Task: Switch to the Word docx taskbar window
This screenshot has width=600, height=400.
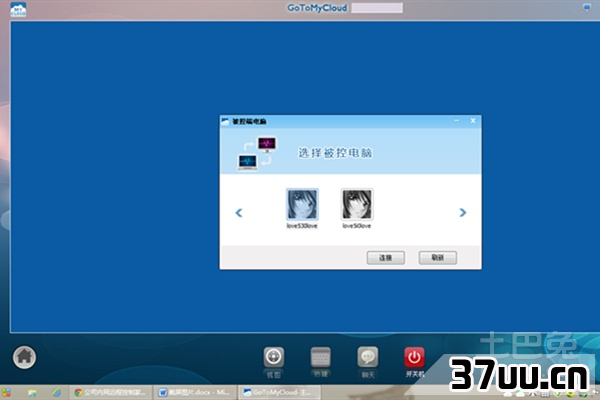Action: click(194, 392)
